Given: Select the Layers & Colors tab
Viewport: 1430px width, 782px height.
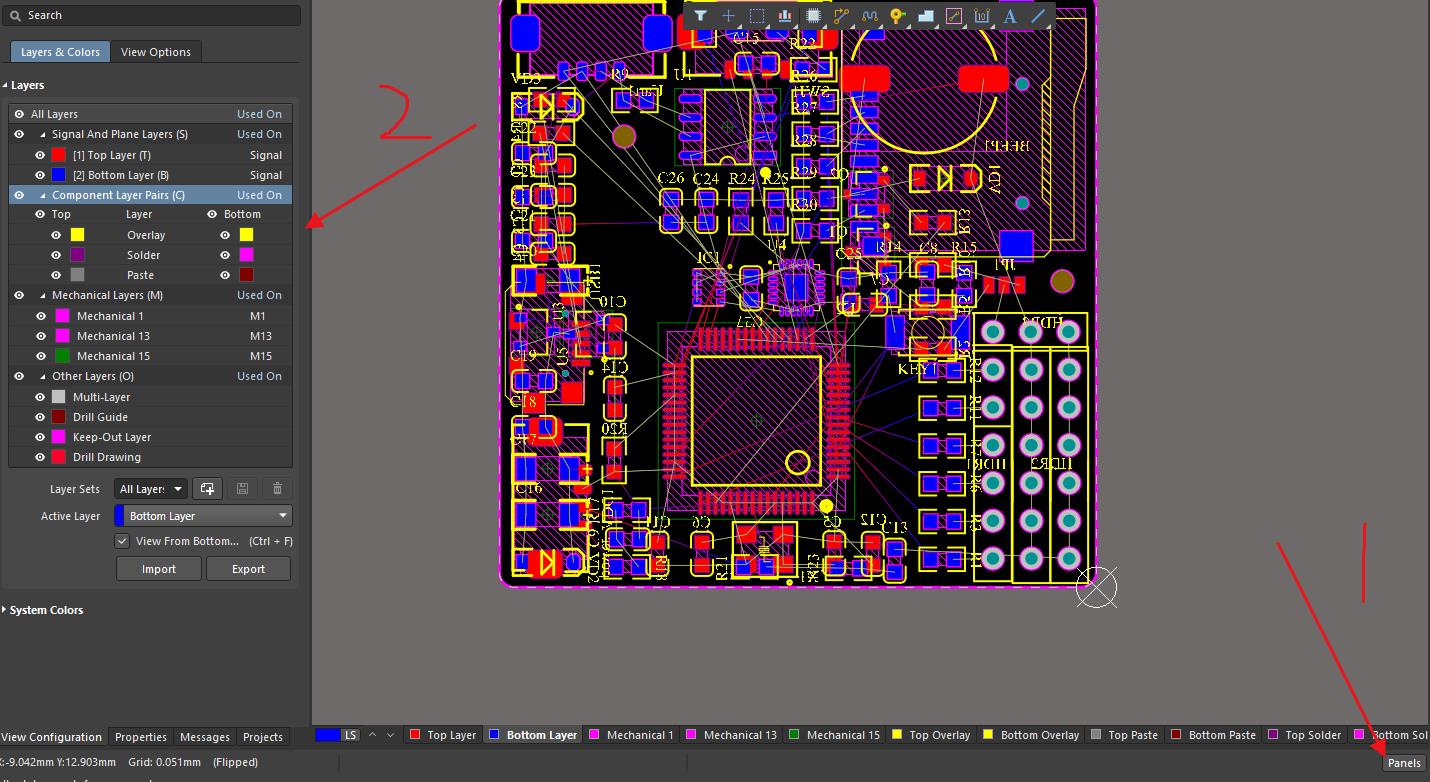Looking at the screenshot, I should point(60,52).
